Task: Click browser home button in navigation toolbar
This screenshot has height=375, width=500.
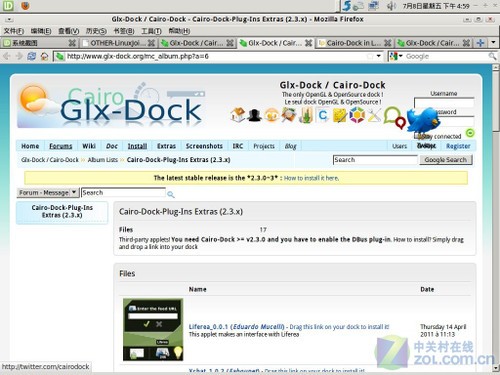Action: [x=44, y=56]
